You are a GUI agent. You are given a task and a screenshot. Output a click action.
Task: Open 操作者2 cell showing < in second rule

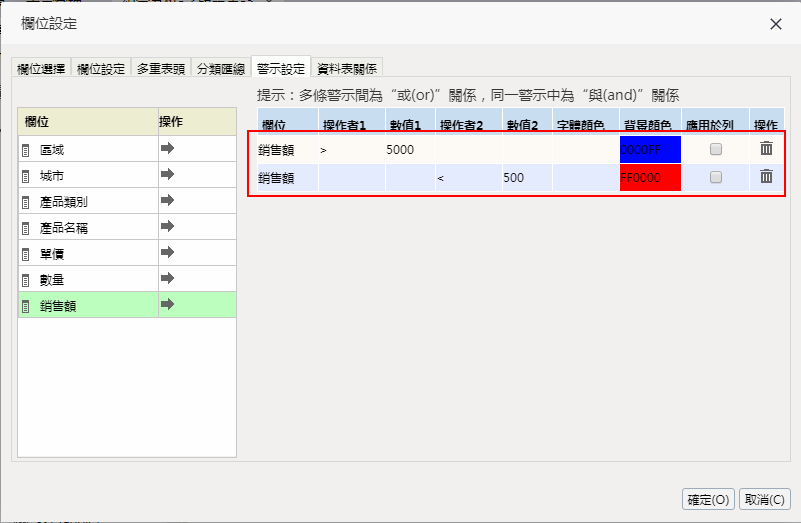pyautogui.click(x=468, y=178)
